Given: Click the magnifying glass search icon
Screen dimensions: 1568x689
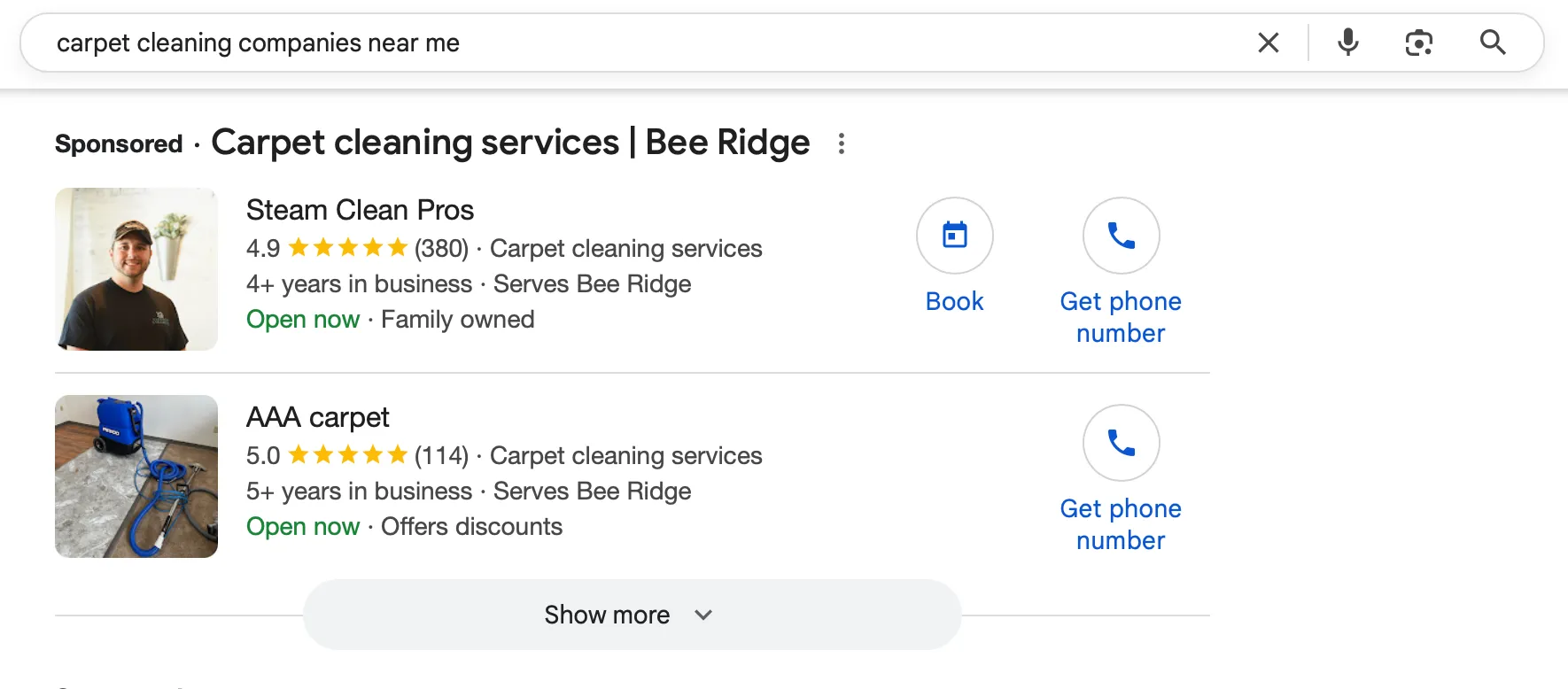Looking at the screenshot, I should coord(1493,42).
